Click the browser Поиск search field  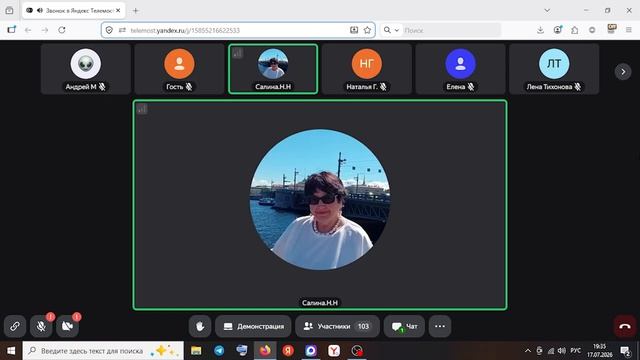tap(451, 30)
